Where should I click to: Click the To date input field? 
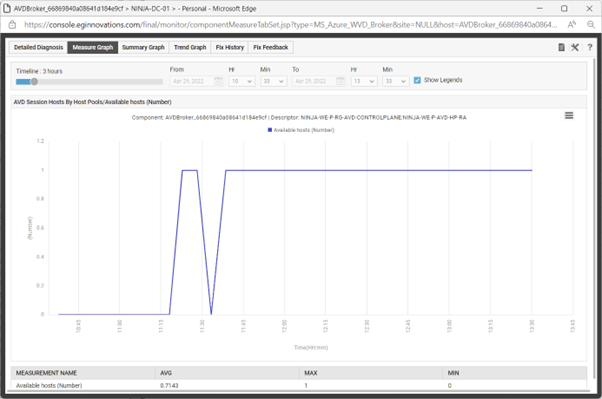click(319, 81)
